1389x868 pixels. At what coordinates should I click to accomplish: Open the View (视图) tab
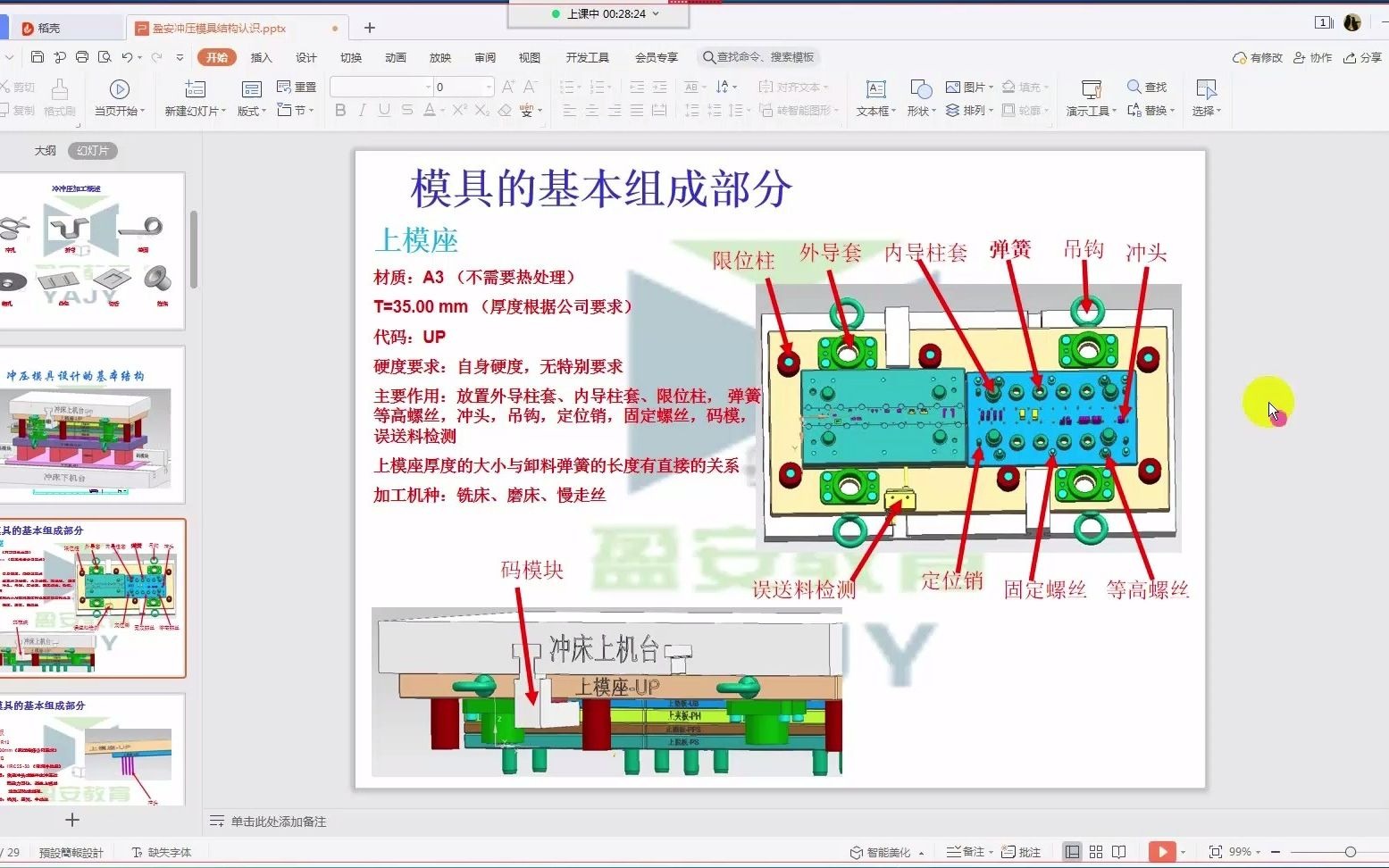pos(529,57)
